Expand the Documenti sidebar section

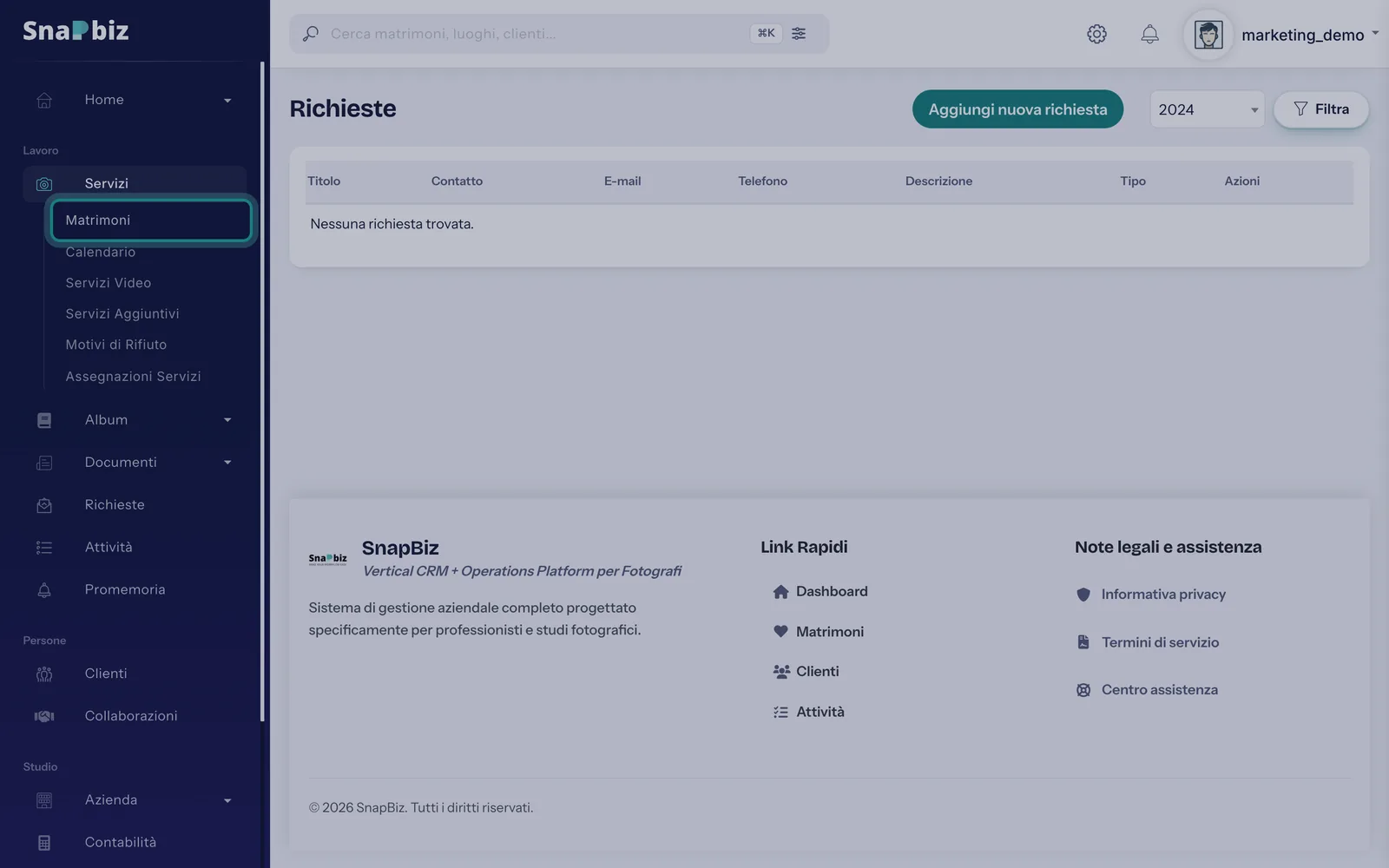click(x=134, y=463)
